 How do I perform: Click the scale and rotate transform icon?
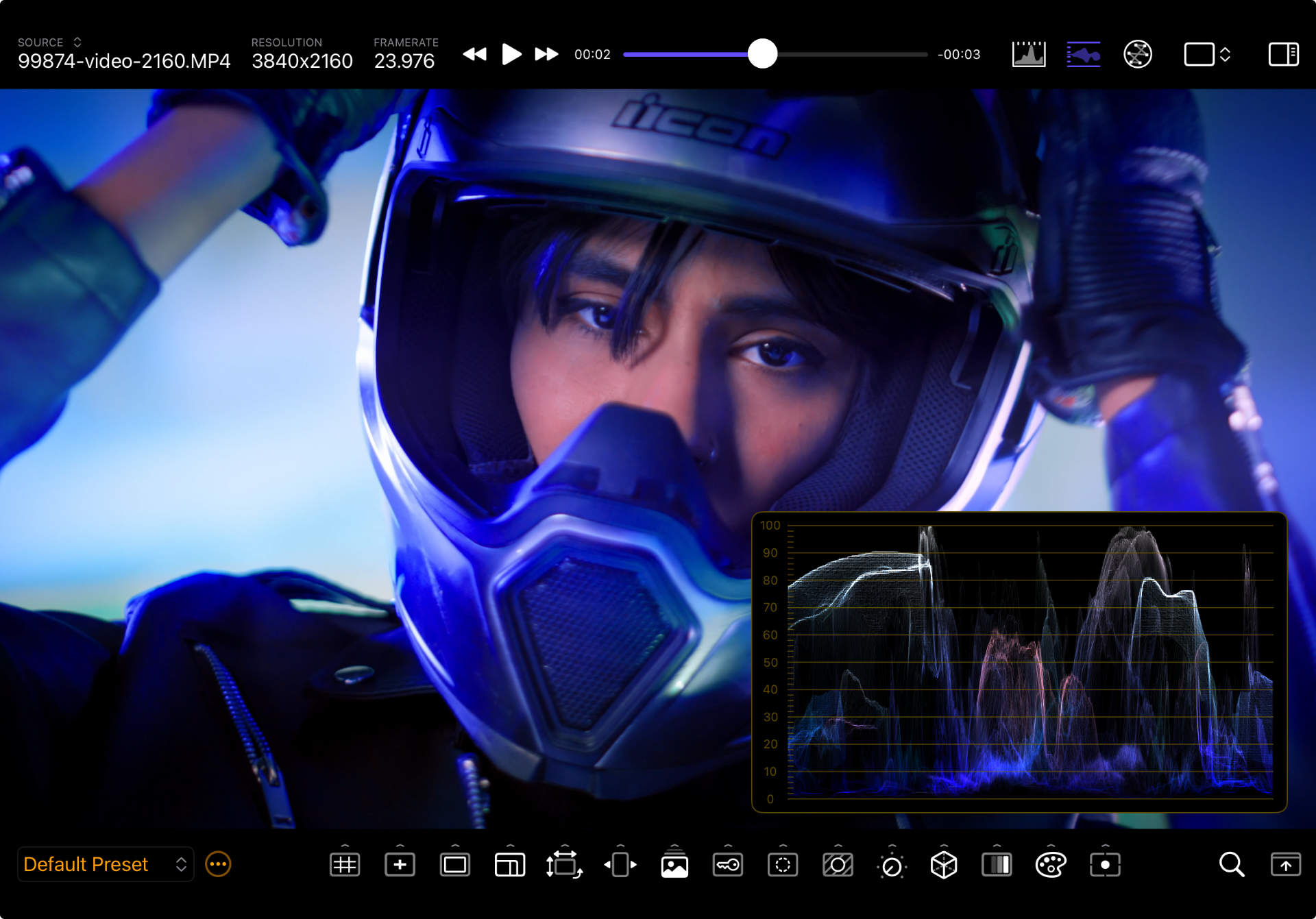[x=563, y=865]
